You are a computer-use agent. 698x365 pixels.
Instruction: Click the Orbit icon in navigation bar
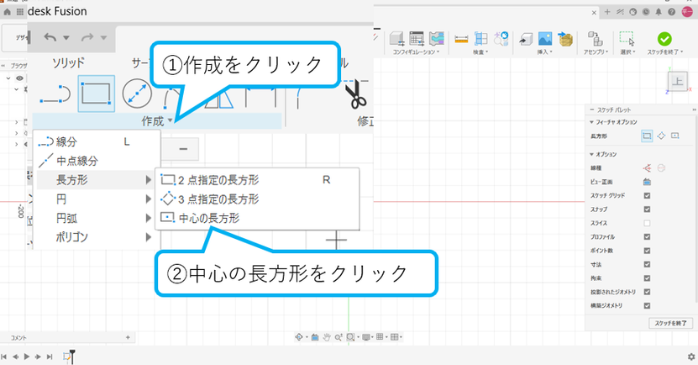(299, 337)
